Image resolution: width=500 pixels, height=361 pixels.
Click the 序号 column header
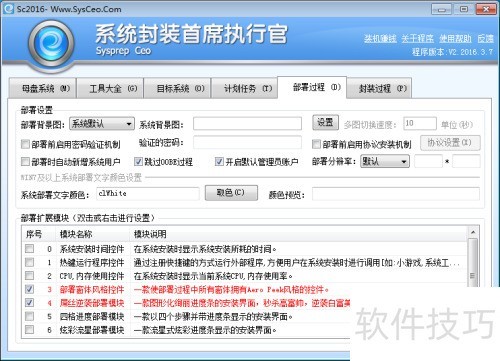pos(39,234)
